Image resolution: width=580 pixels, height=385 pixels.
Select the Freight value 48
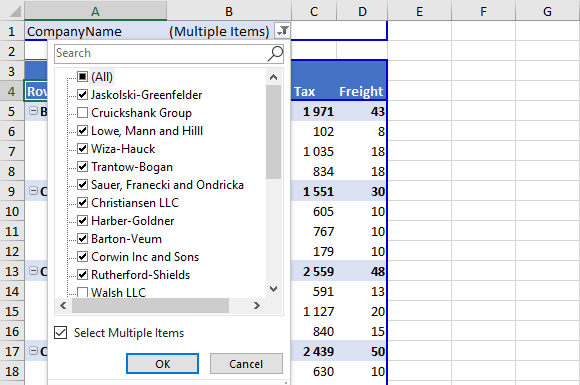(361, 271)
